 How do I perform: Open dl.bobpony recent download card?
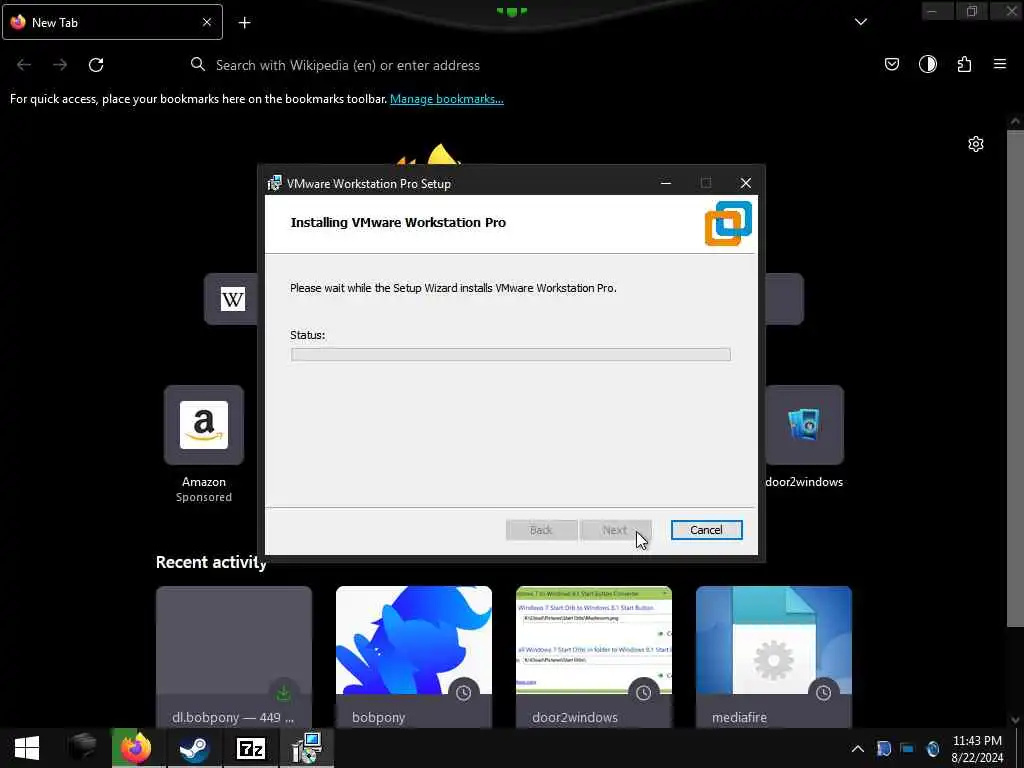(x=234, y=657)
